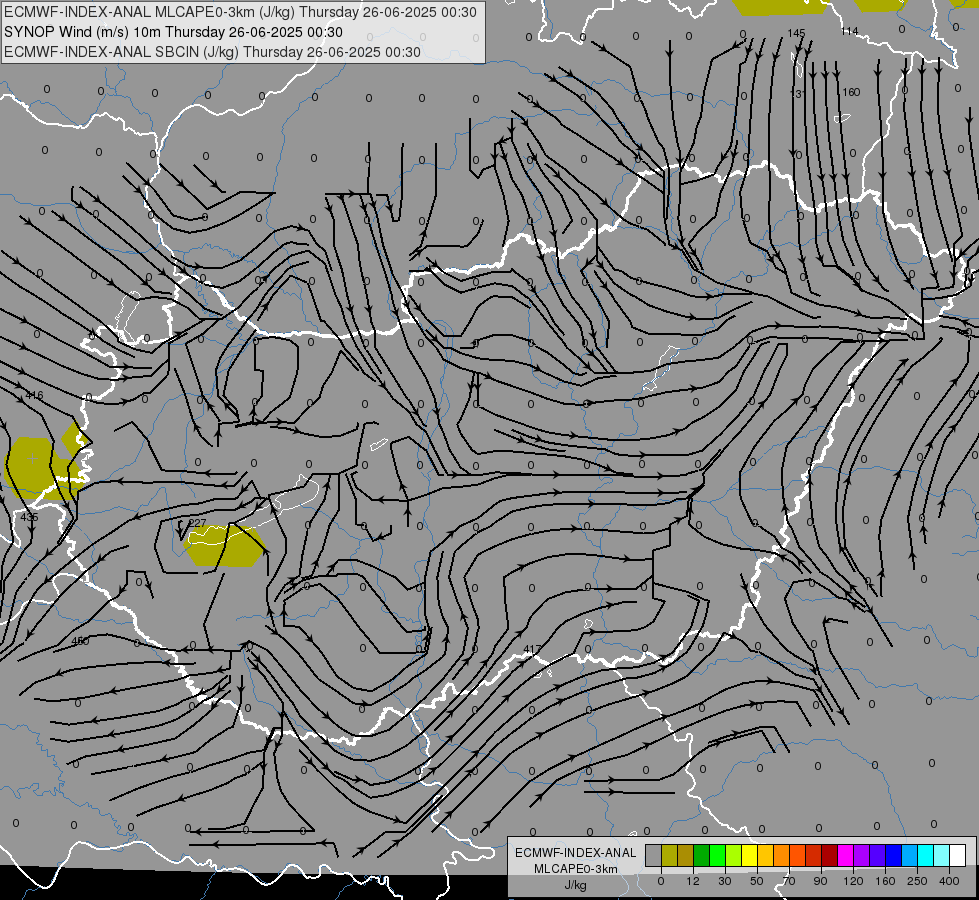Image resolution: width=979 pixels, height=900 pixels.
Task: Click the white swatch ending the legend
Action: tap(958, 855)
